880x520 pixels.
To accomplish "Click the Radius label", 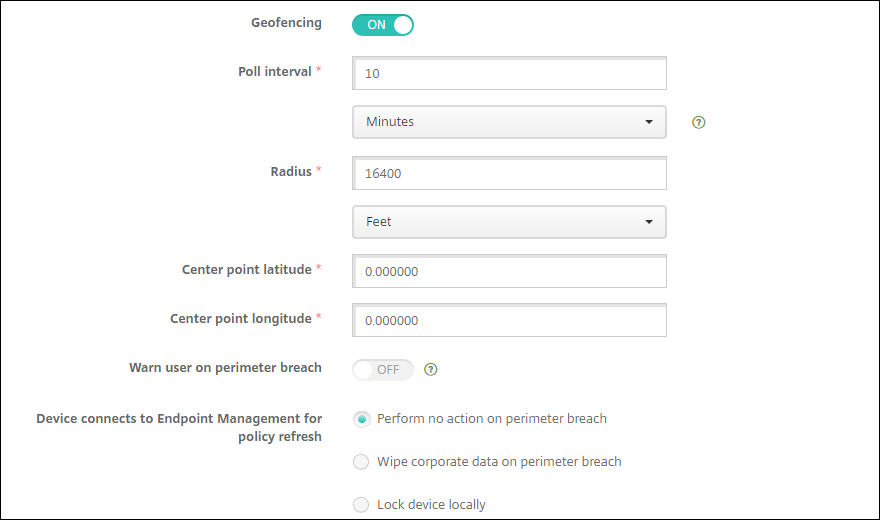I will (x=290, y=171).
